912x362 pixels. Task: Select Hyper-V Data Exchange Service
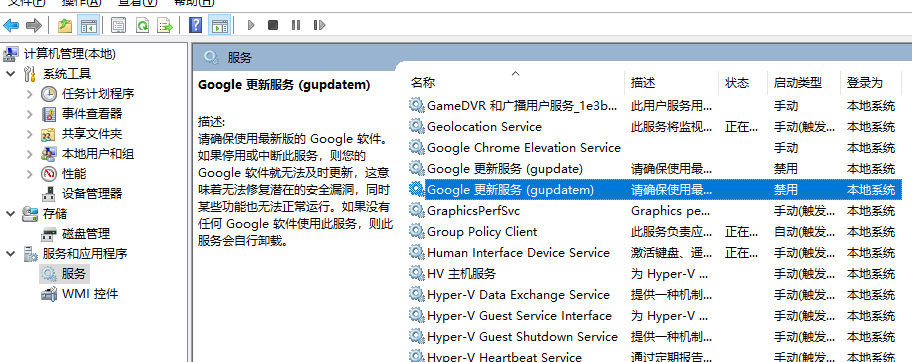[654, 294]
